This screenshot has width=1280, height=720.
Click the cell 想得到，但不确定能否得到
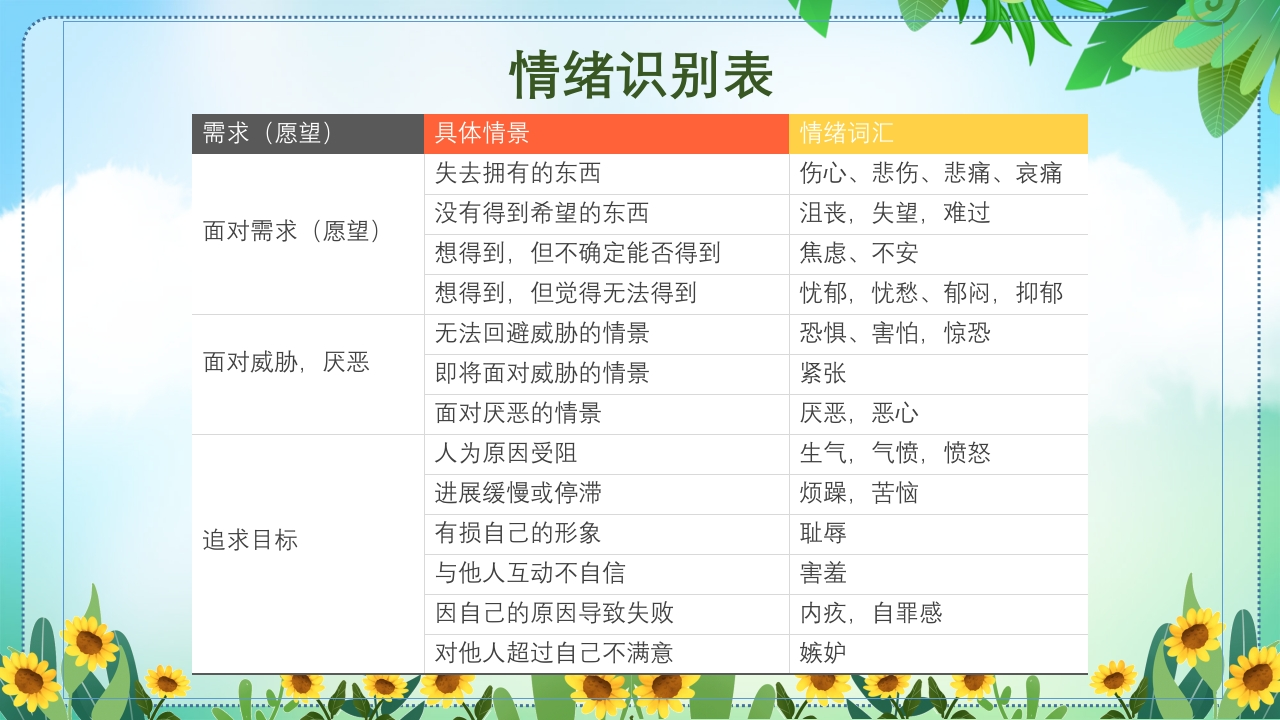606,254
